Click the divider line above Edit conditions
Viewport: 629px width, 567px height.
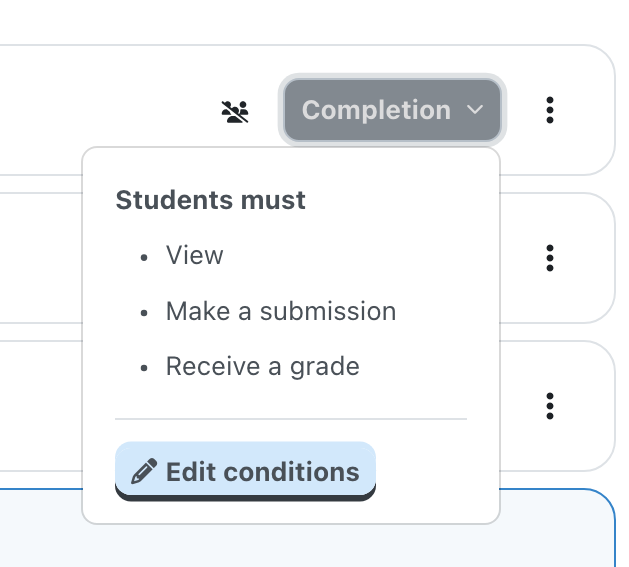click(291, 419)
